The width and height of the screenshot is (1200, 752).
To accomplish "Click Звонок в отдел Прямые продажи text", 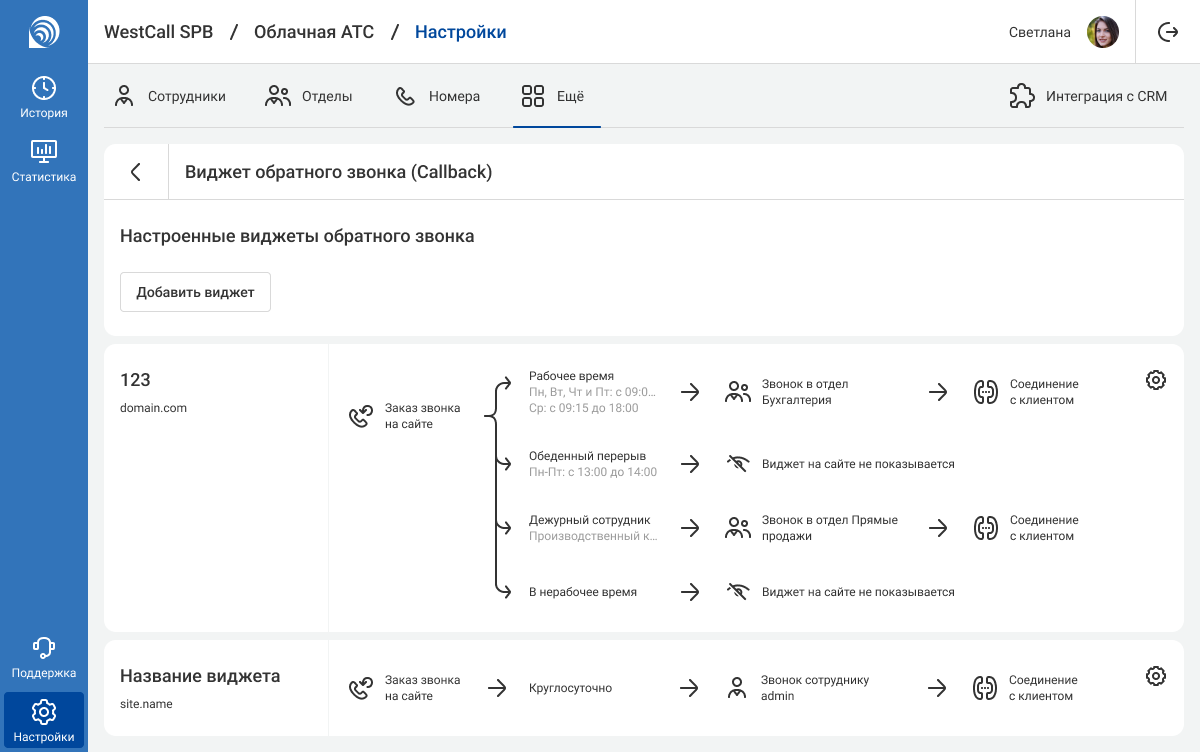I will click(x=830, y=528).
